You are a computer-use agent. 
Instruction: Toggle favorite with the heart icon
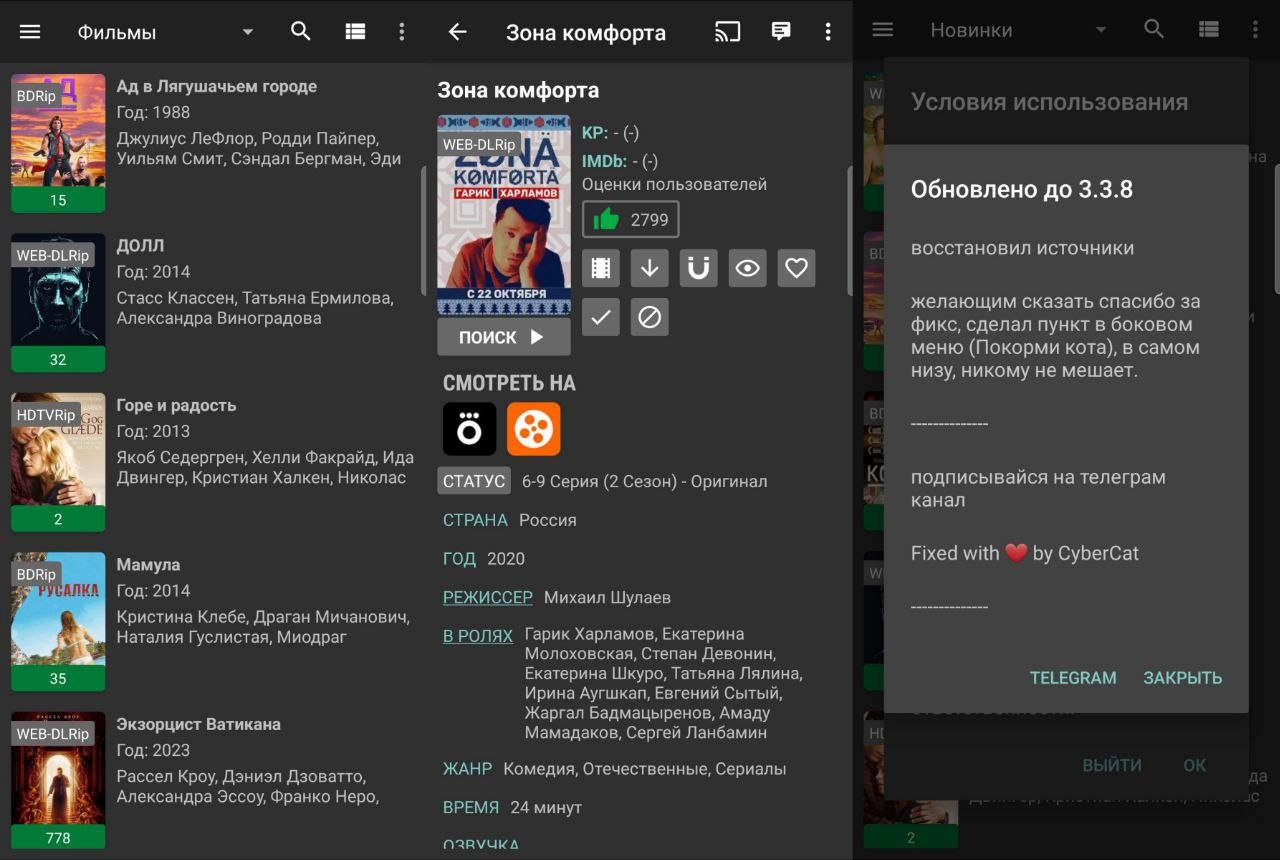[x=796, y=268]
